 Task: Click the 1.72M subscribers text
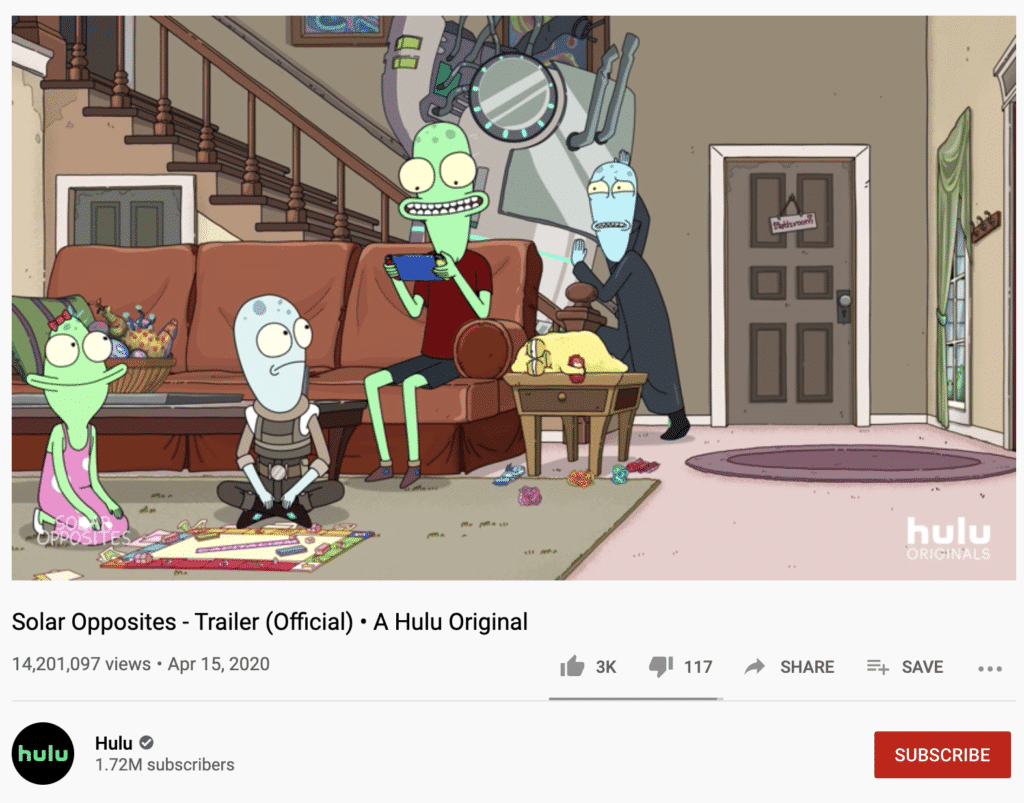(x=165, y=764)
